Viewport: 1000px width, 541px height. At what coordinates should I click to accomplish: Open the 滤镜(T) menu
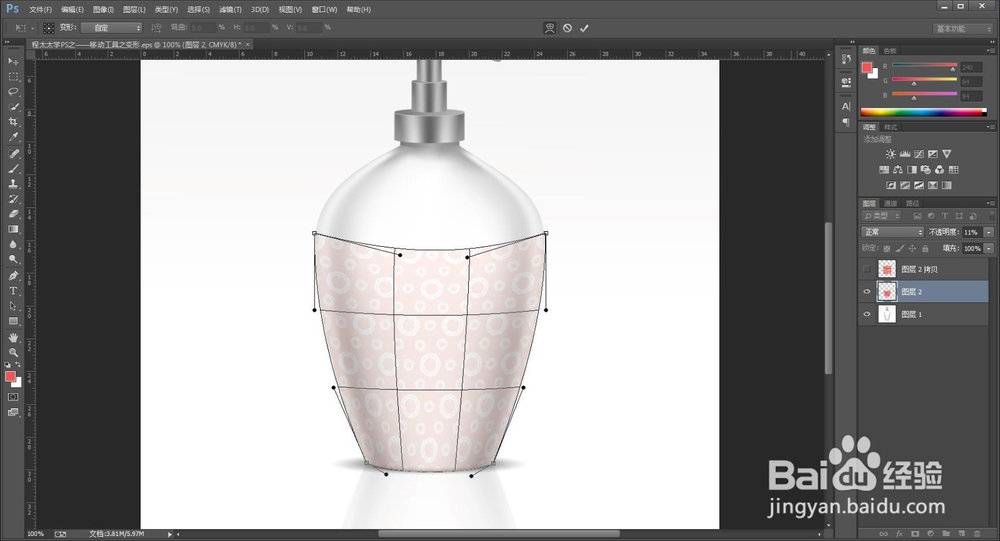pyautogui.click(x=230, y=10)
